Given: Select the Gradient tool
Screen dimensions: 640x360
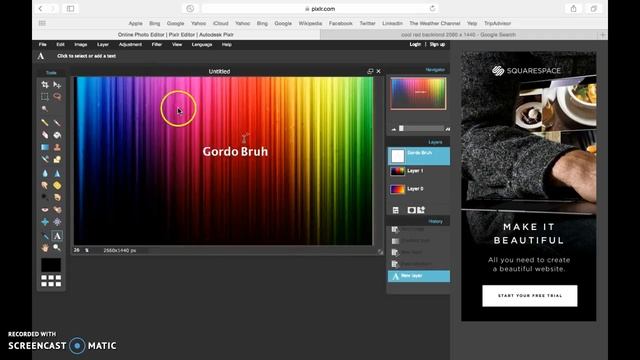Looking at the screenshot, I should pos(45,147).
